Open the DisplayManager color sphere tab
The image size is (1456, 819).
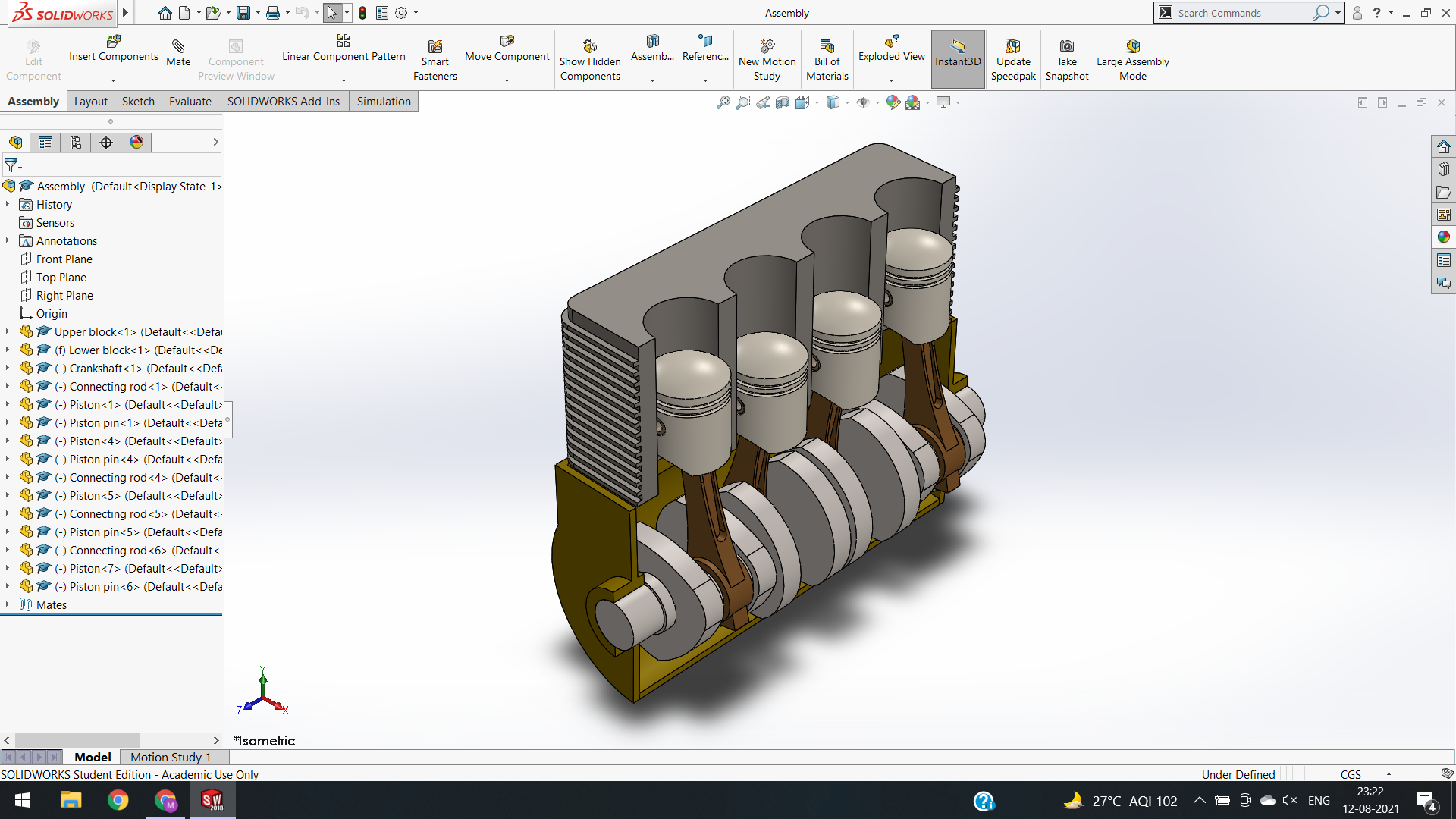tap(136, 143)
